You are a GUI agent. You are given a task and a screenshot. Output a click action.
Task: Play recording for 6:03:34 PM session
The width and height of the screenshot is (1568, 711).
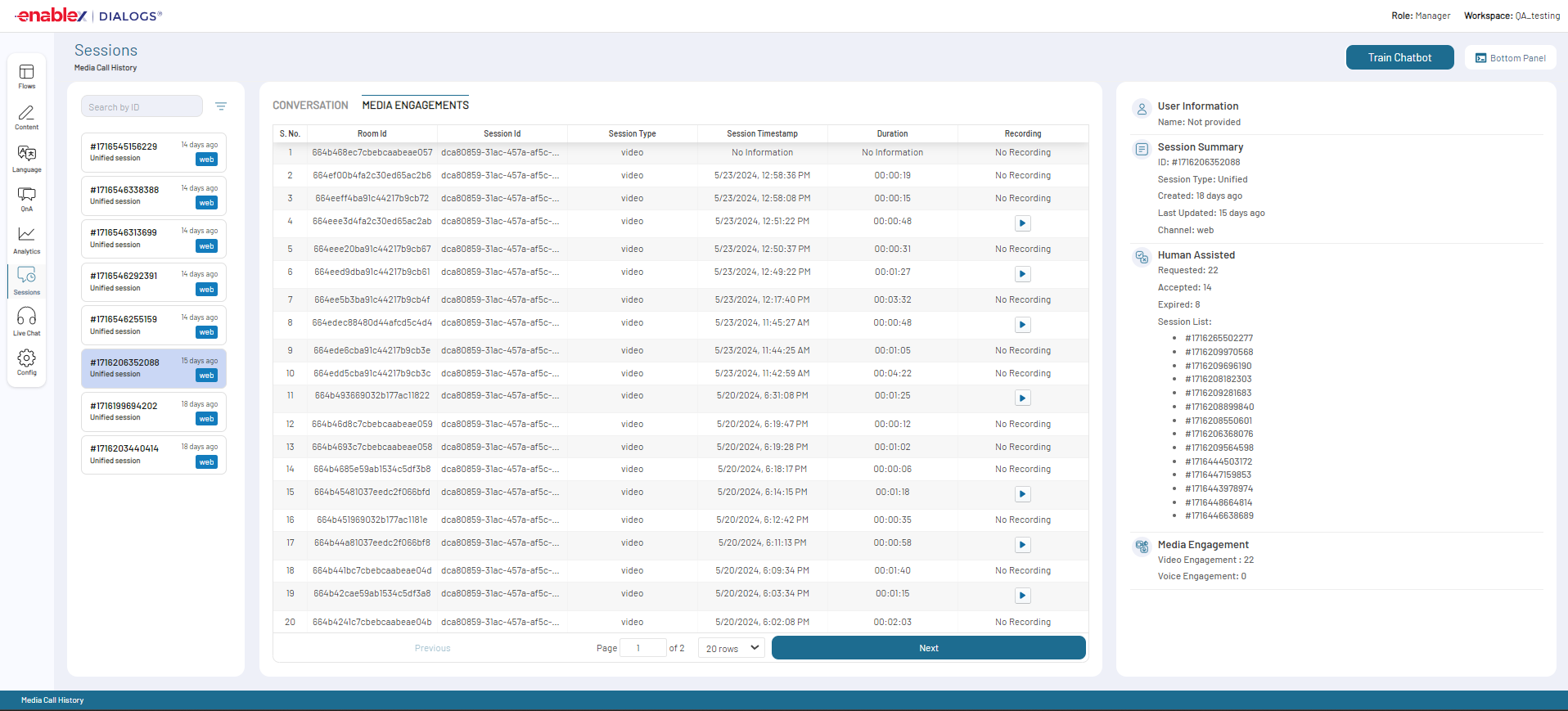(1023, 596)
